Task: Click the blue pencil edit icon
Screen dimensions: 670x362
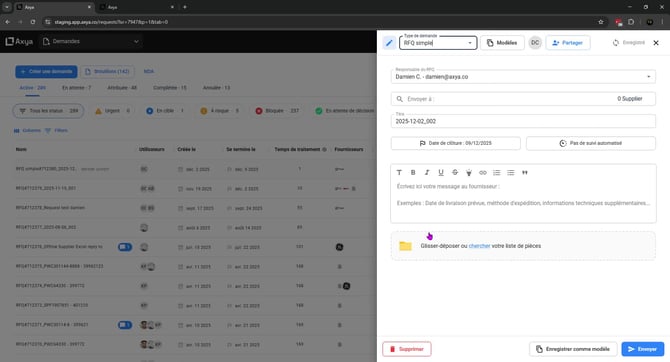Action: click(x=389, y=43)
